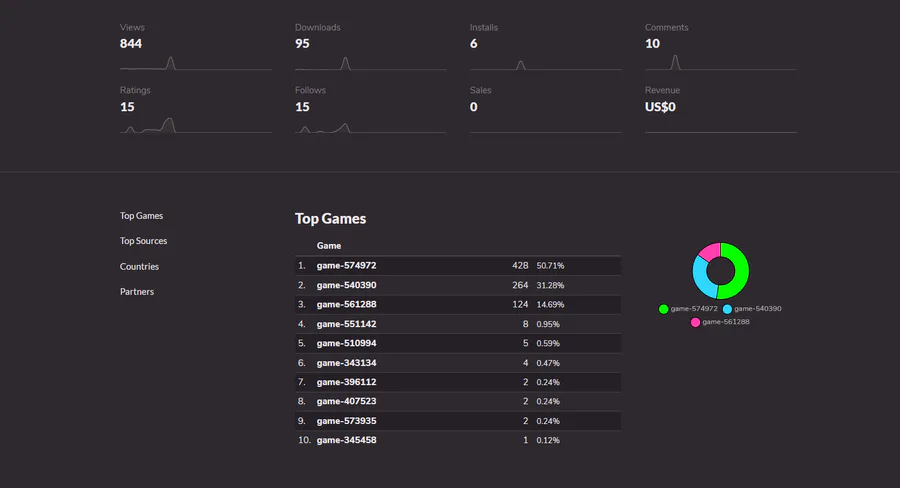
Task: Click the green legend dot for game-574972
Action: (x=664, y=309)
